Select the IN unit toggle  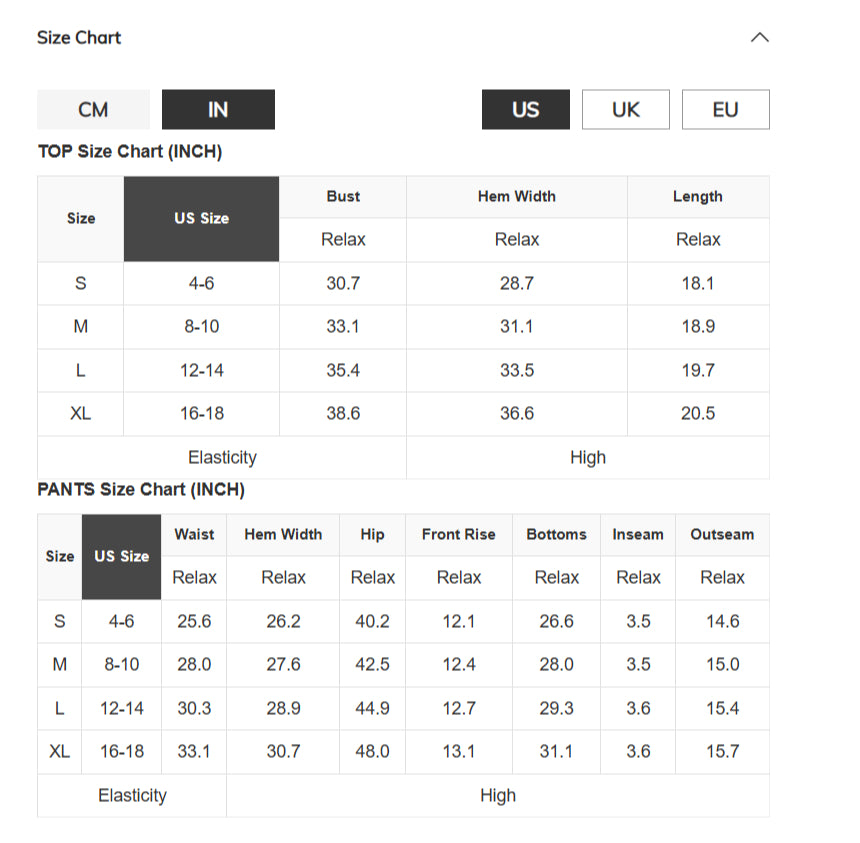pyautogui.click(x=218, y=110)
